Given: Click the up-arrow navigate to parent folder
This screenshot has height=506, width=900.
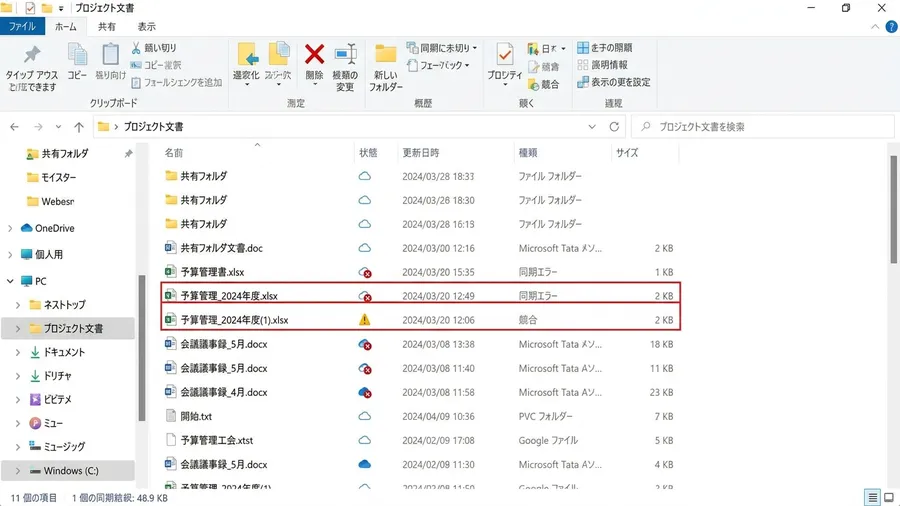Looking at the screenshot, I should coord(79,127).
